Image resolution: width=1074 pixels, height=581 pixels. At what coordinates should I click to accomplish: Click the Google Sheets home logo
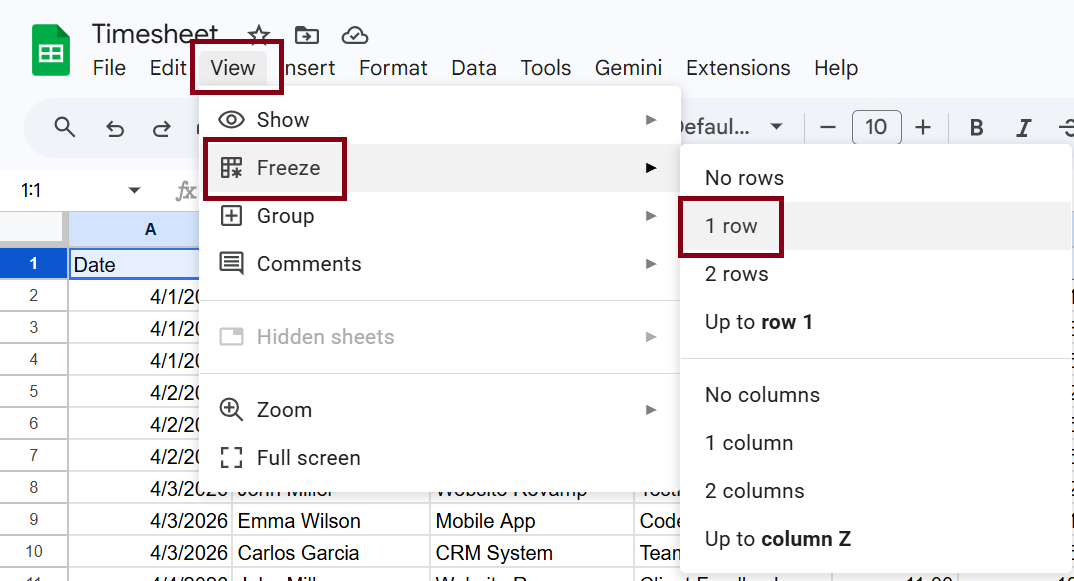[49, 52]
